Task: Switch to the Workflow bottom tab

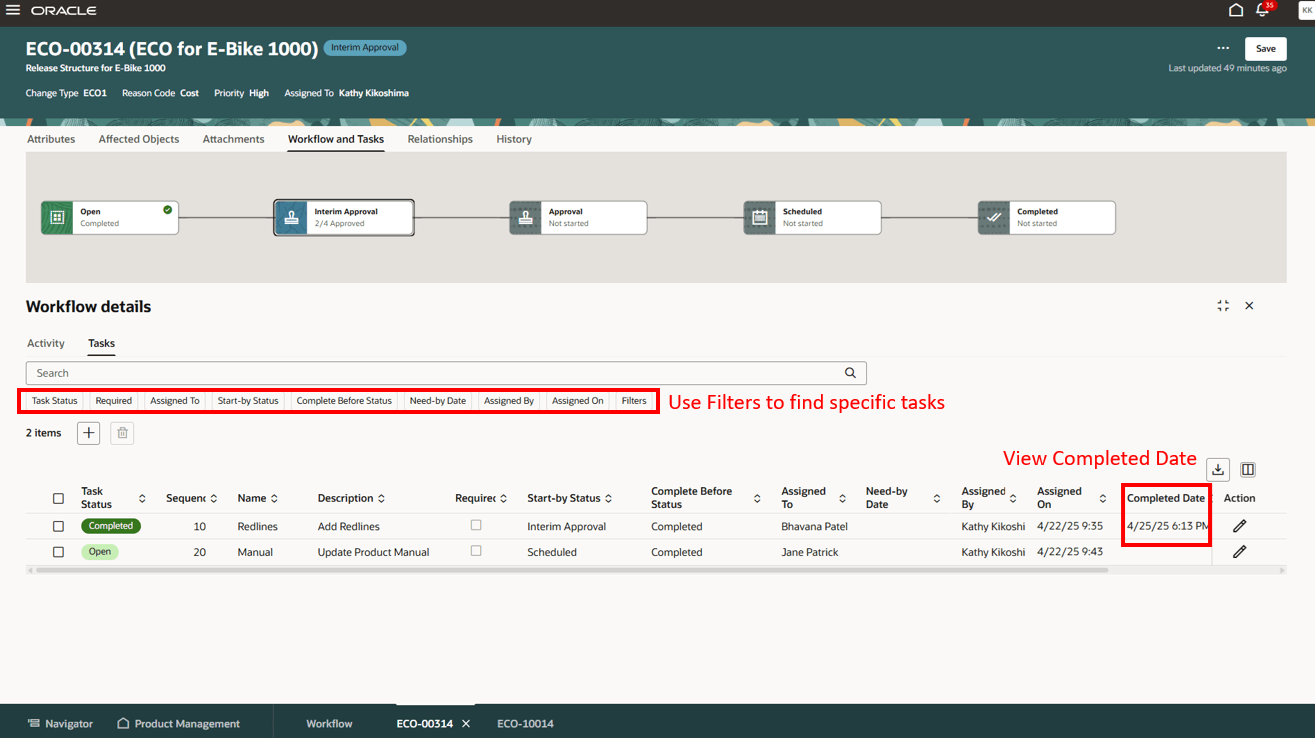Action: tap(329, 724)
